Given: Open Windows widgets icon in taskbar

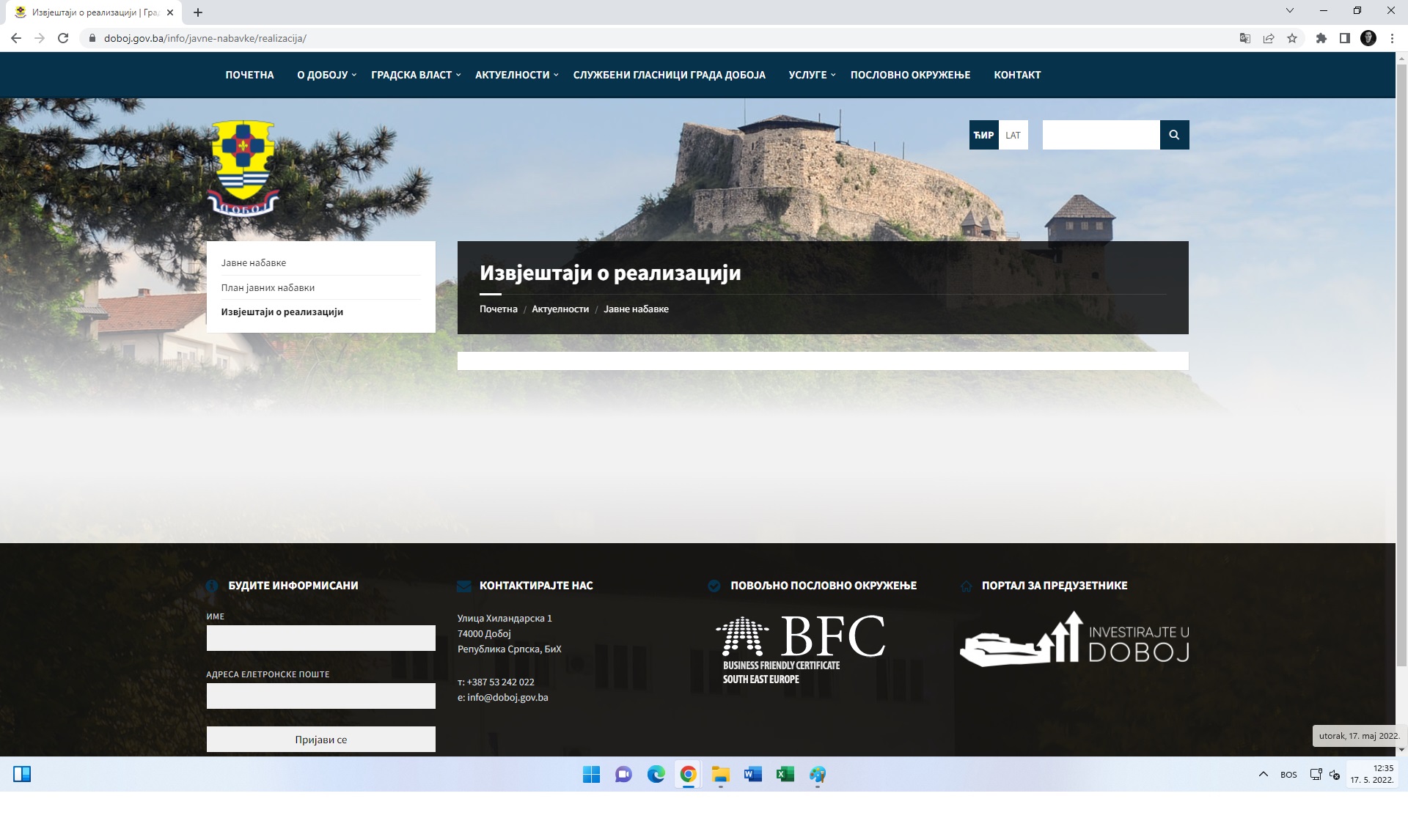Looking at the screenshot, I should coord(22,774).
